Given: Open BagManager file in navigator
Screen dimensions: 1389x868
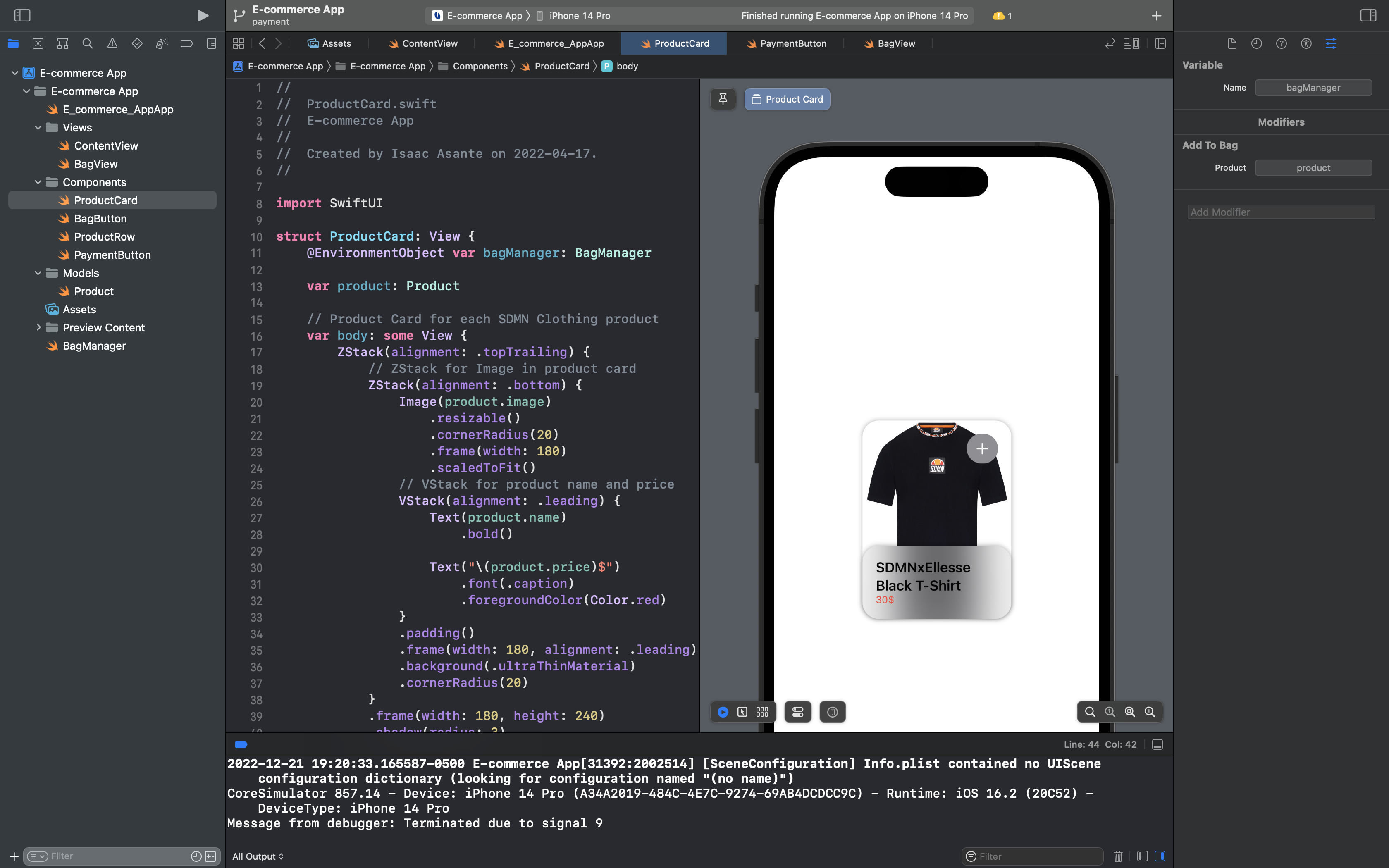Looking at the screenshot, I should (94, 346).
